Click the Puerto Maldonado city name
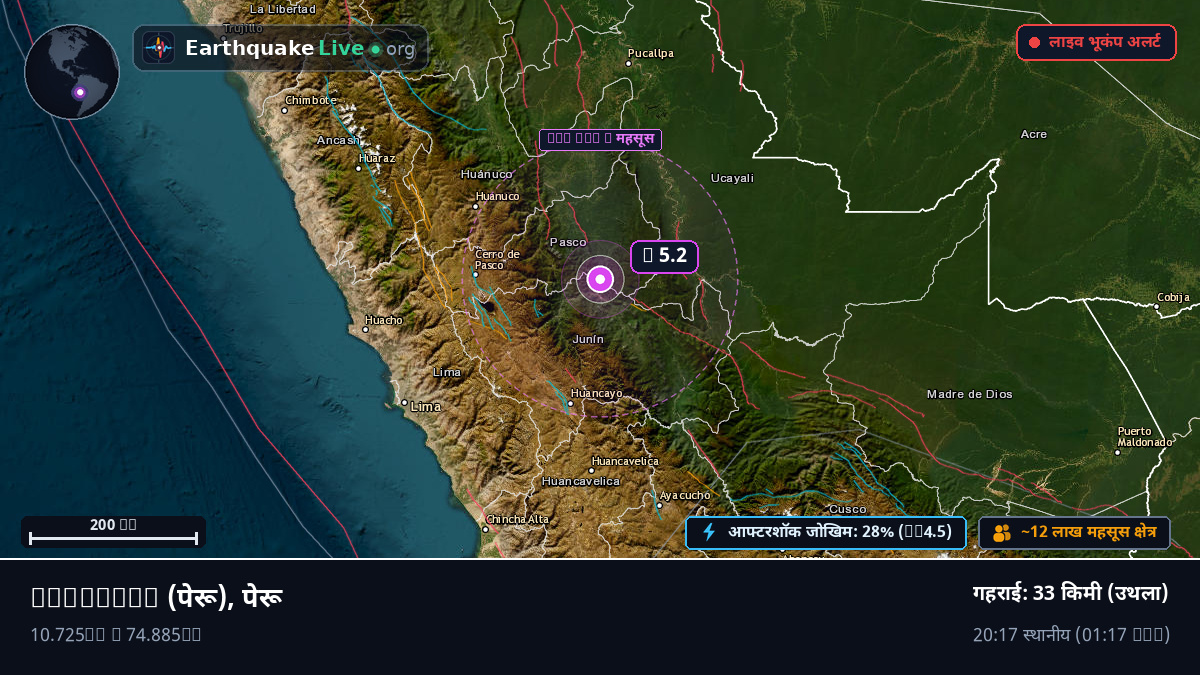Image resolution: width=1200 pixels, height=675 pixels. [x=1145, y=436]
